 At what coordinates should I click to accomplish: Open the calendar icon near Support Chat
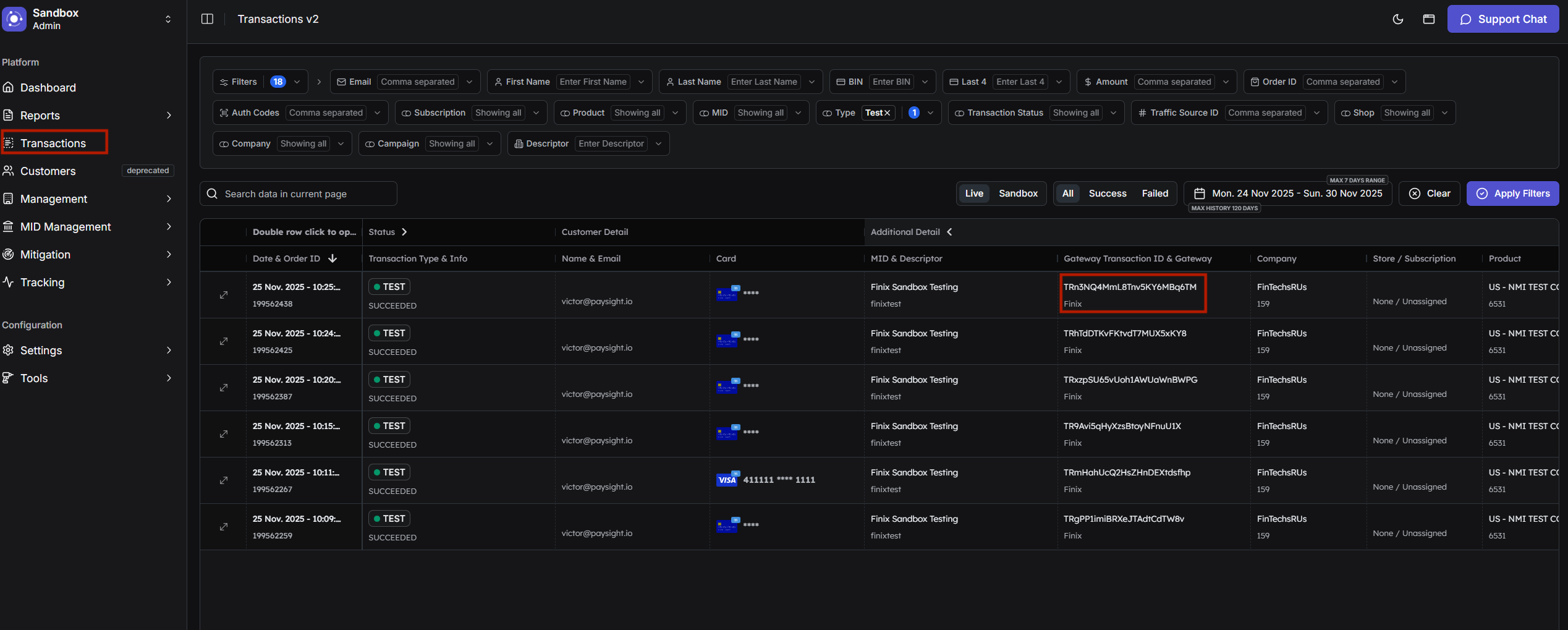click(1428, 19)
